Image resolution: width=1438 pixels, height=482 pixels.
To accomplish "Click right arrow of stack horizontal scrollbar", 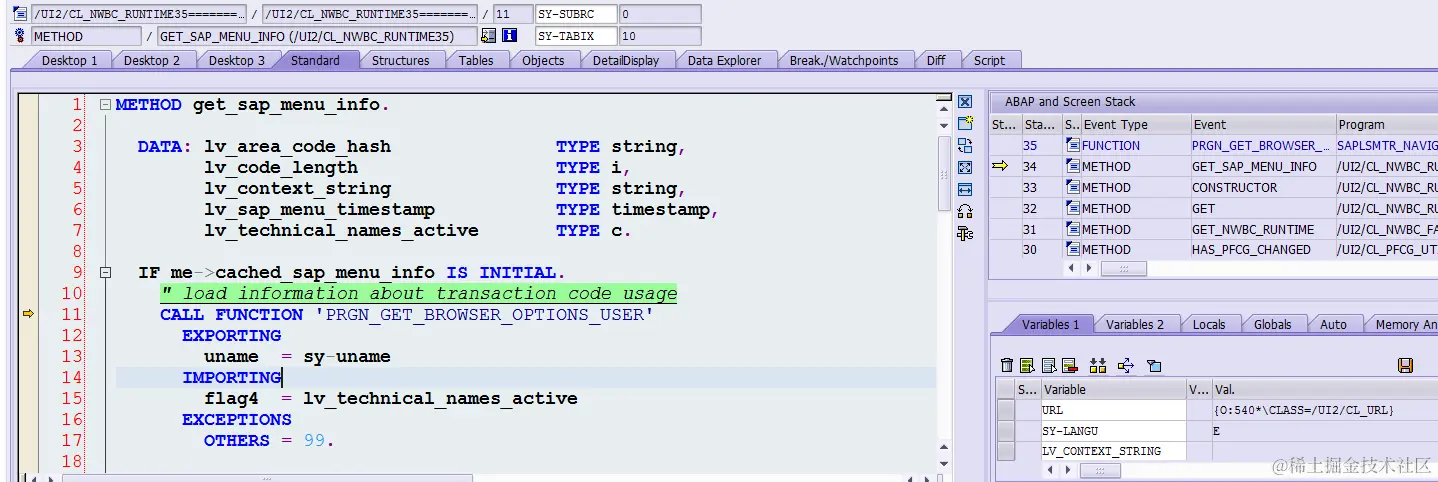I will pos(1090,269).
